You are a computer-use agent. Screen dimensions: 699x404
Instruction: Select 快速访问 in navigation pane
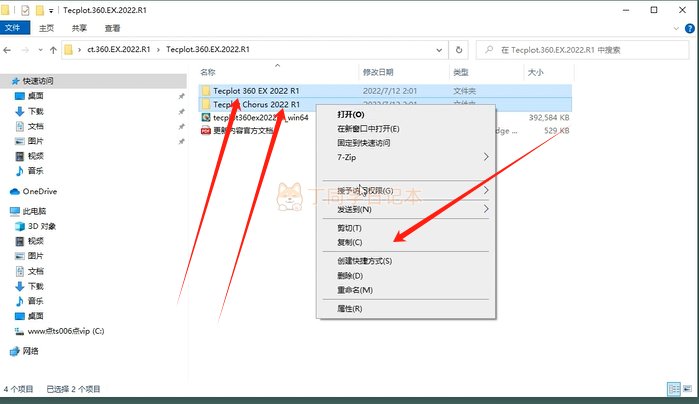[38, 81]
